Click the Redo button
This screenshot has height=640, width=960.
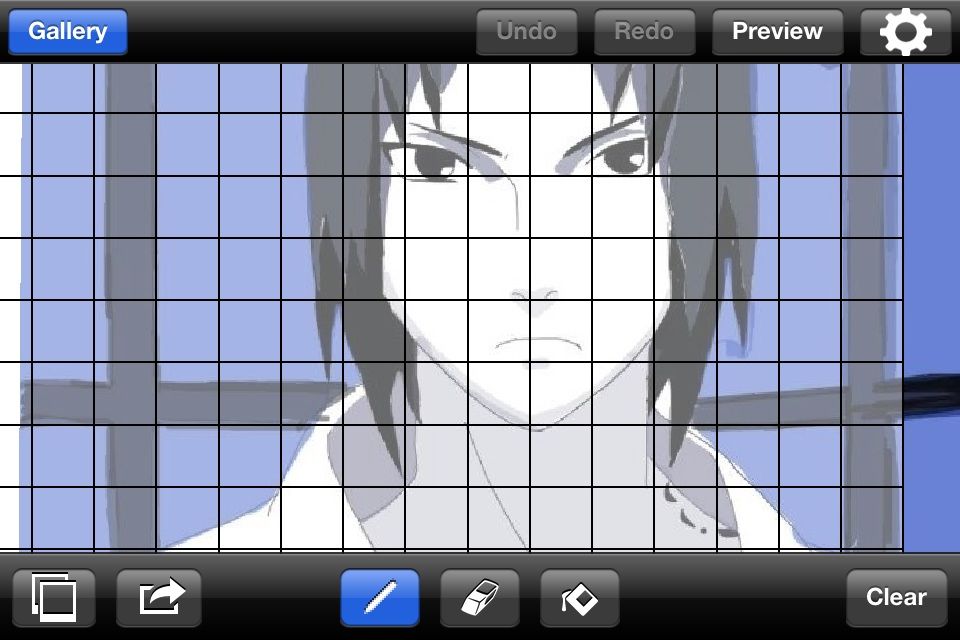pos(644,32)
